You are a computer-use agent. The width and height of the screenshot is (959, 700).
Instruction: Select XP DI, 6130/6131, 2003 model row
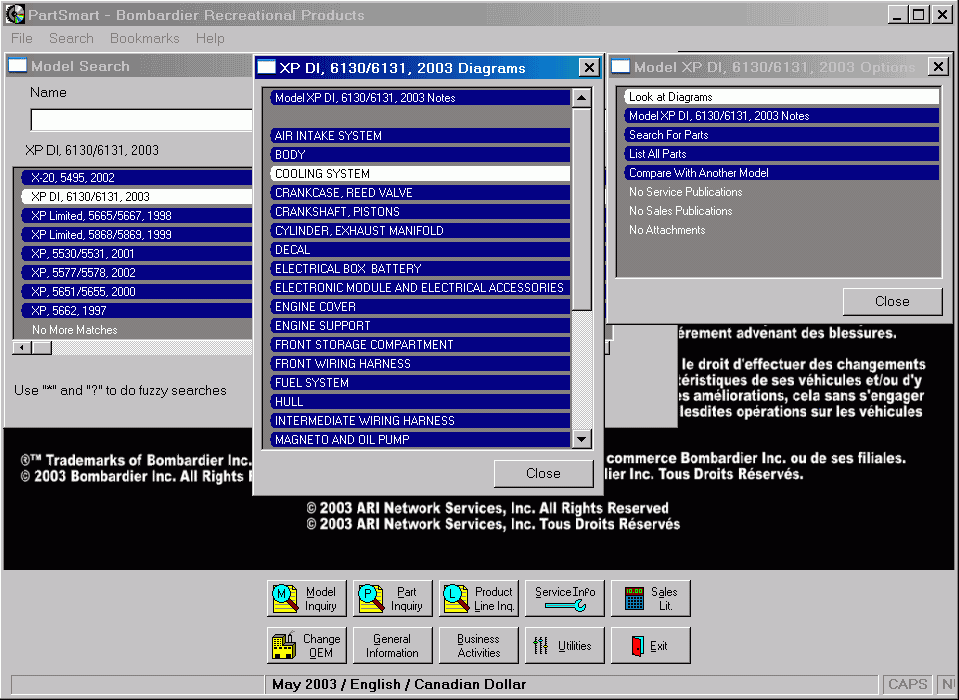click(137, 196)
